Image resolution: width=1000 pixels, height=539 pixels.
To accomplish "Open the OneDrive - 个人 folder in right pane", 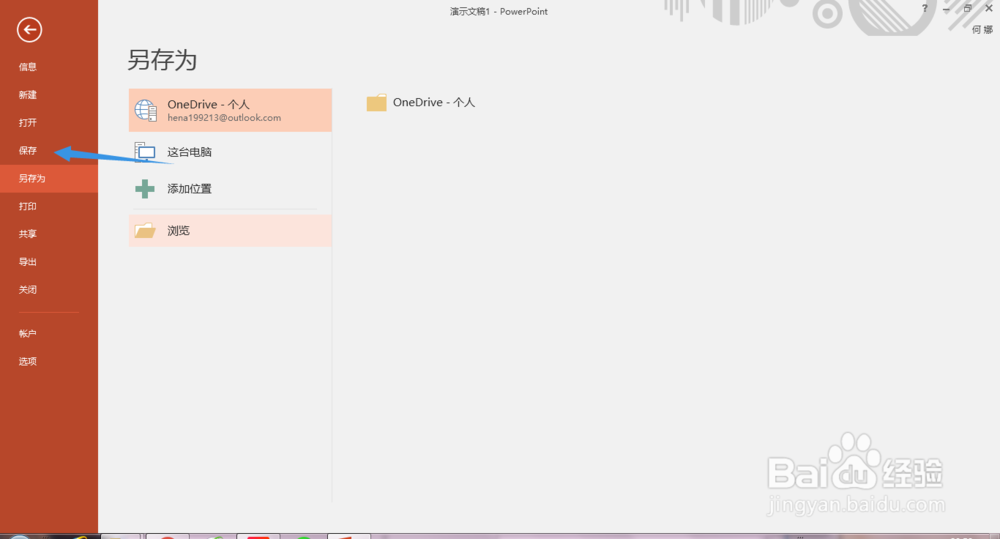I will pos(421,102).
